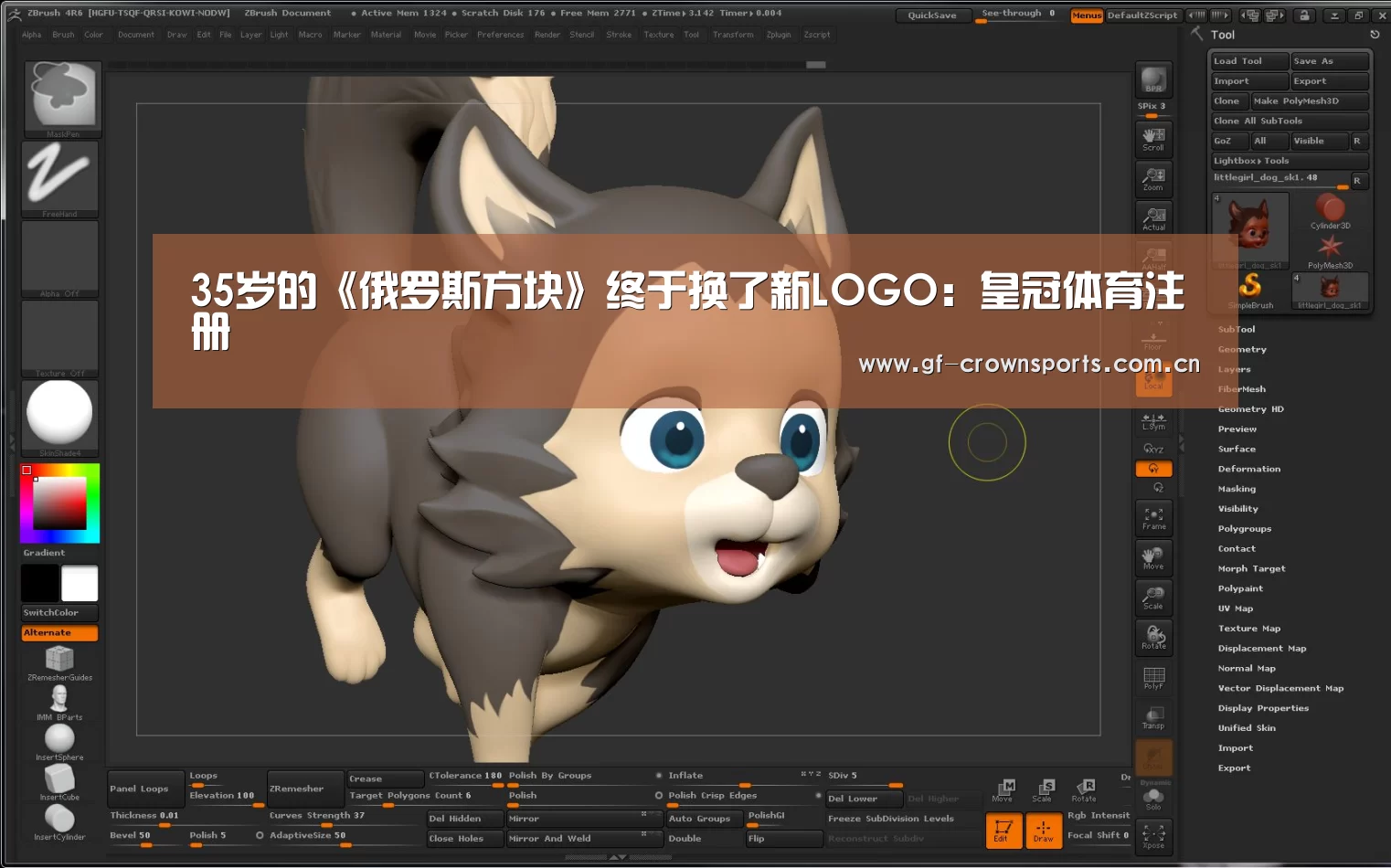Click the Xpose icon
Image resolution: width=1391 pixels, height=868 pixels.
1153,836
